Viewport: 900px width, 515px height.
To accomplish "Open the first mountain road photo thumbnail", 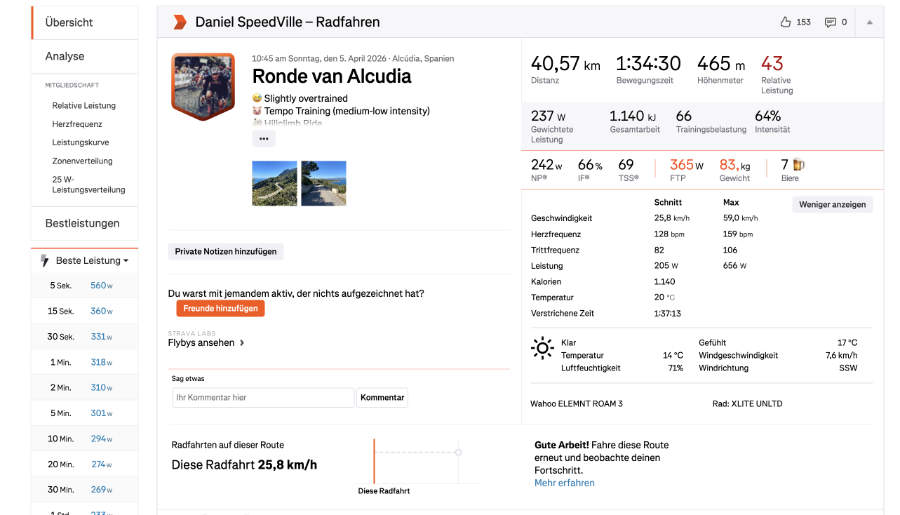I will click(x=274, y=184).
